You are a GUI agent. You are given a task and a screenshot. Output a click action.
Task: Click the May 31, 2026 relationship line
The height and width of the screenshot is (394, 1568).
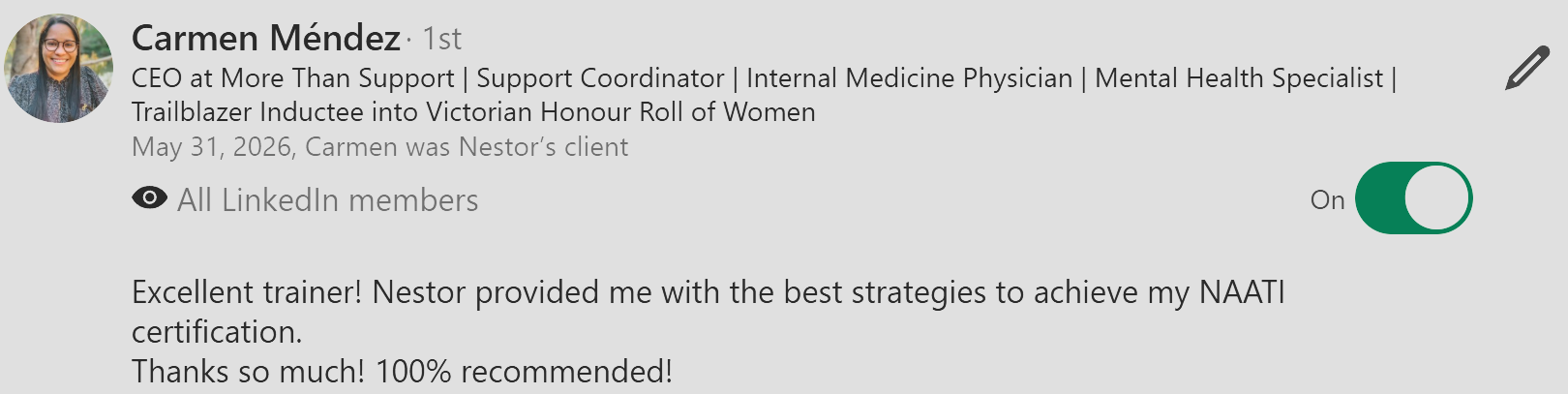(379, 147)
